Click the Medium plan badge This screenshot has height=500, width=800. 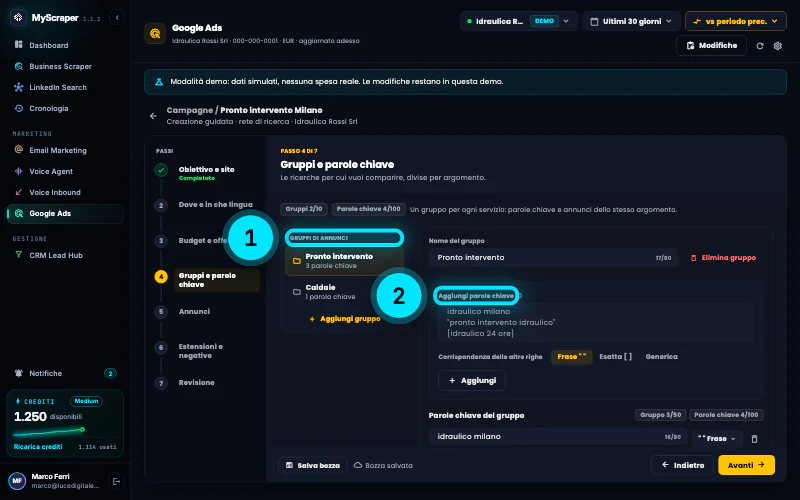86,401
